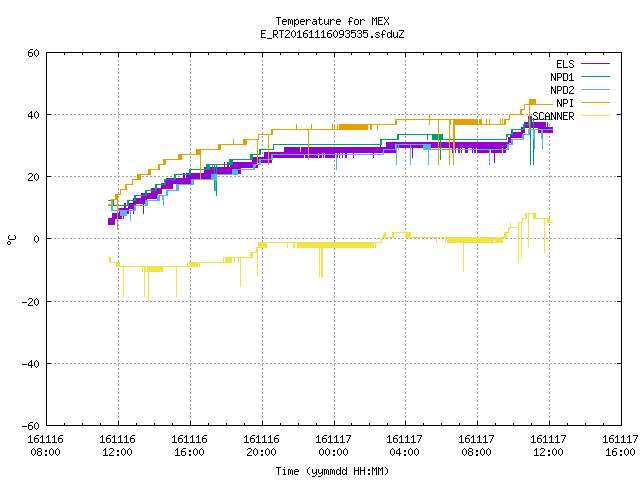Select the SCANNER legend label

553,116
